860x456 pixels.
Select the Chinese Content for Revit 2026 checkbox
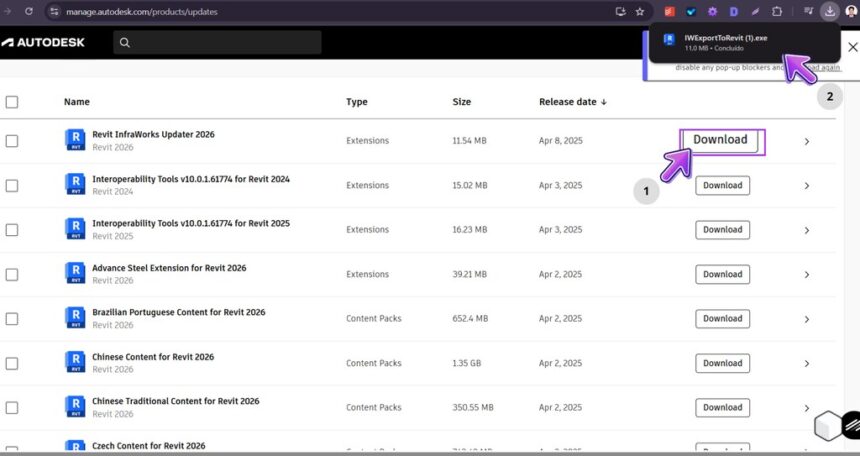coord(12,363)
